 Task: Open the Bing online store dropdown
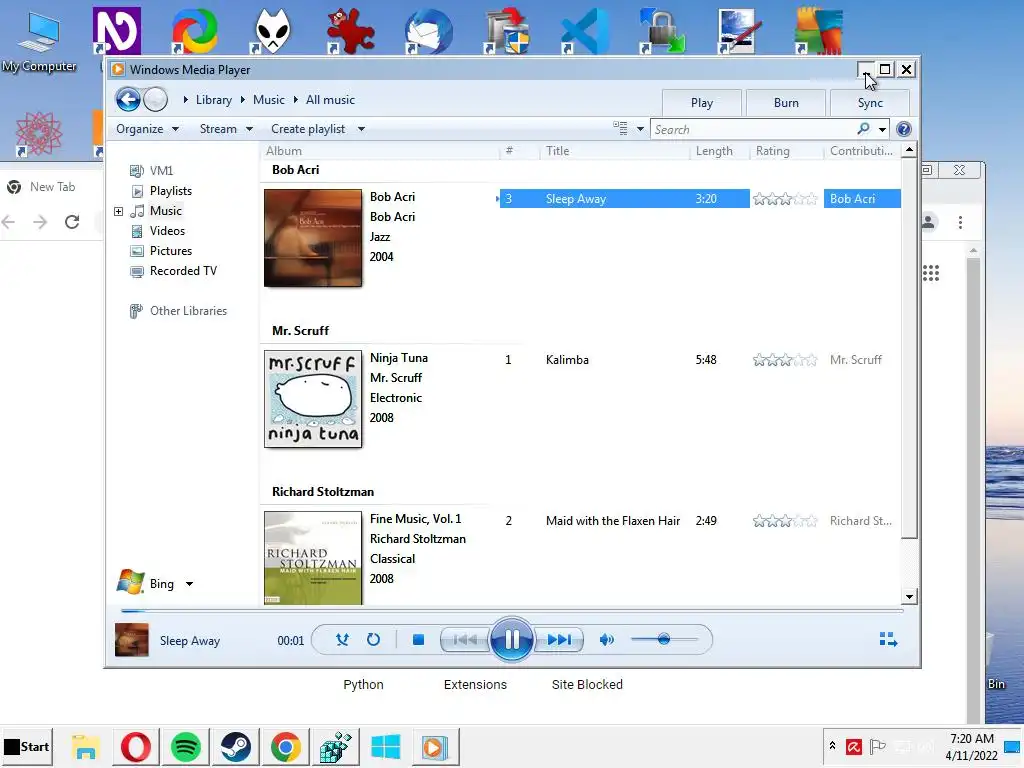189,584
